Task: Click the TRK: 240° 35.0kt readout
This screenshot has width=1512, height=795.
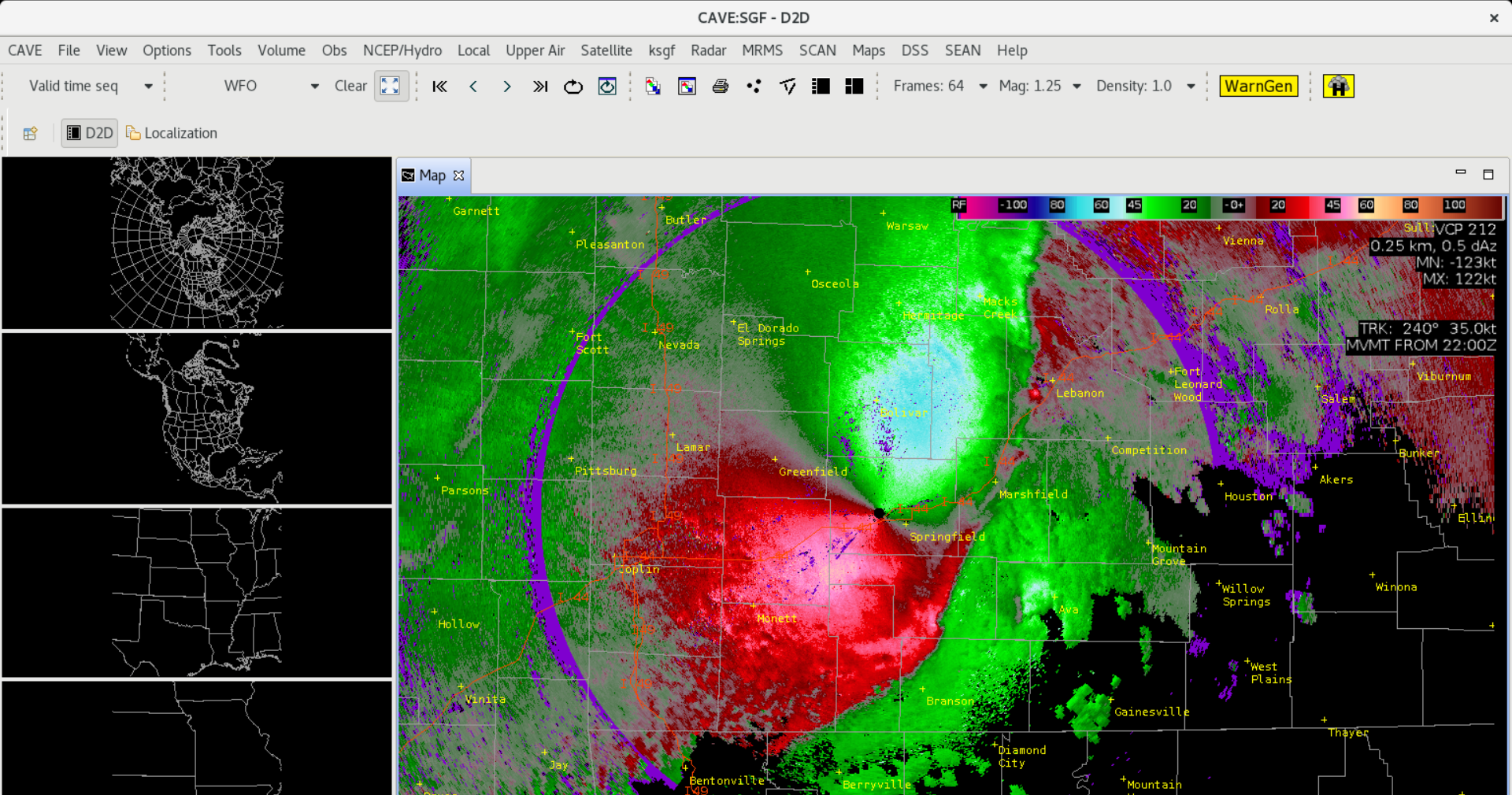Action: coord(1427,329)
